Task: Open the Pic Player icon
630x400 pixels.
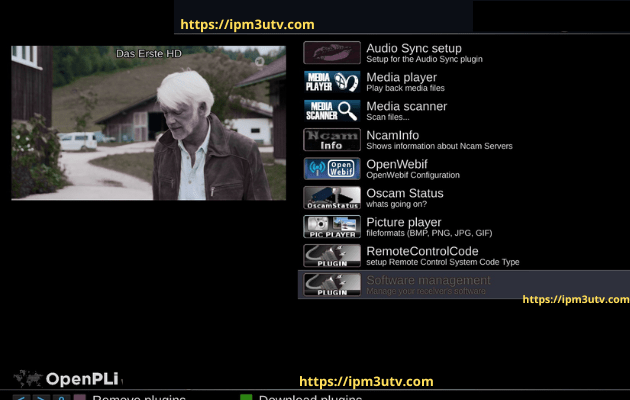Action: pos(331,227)
